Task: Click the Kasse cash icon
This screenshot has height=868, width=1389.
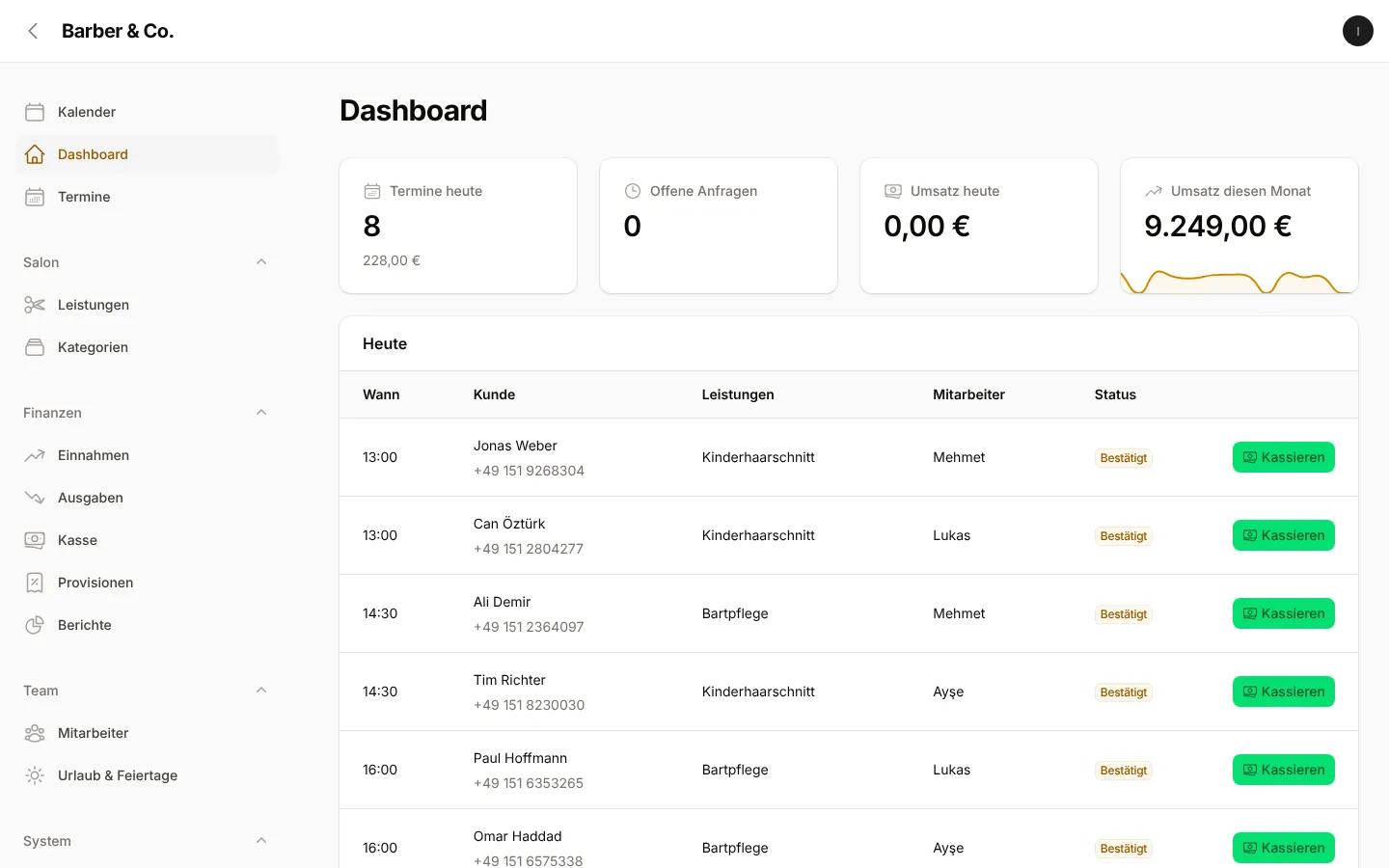Action: (35, 540)
